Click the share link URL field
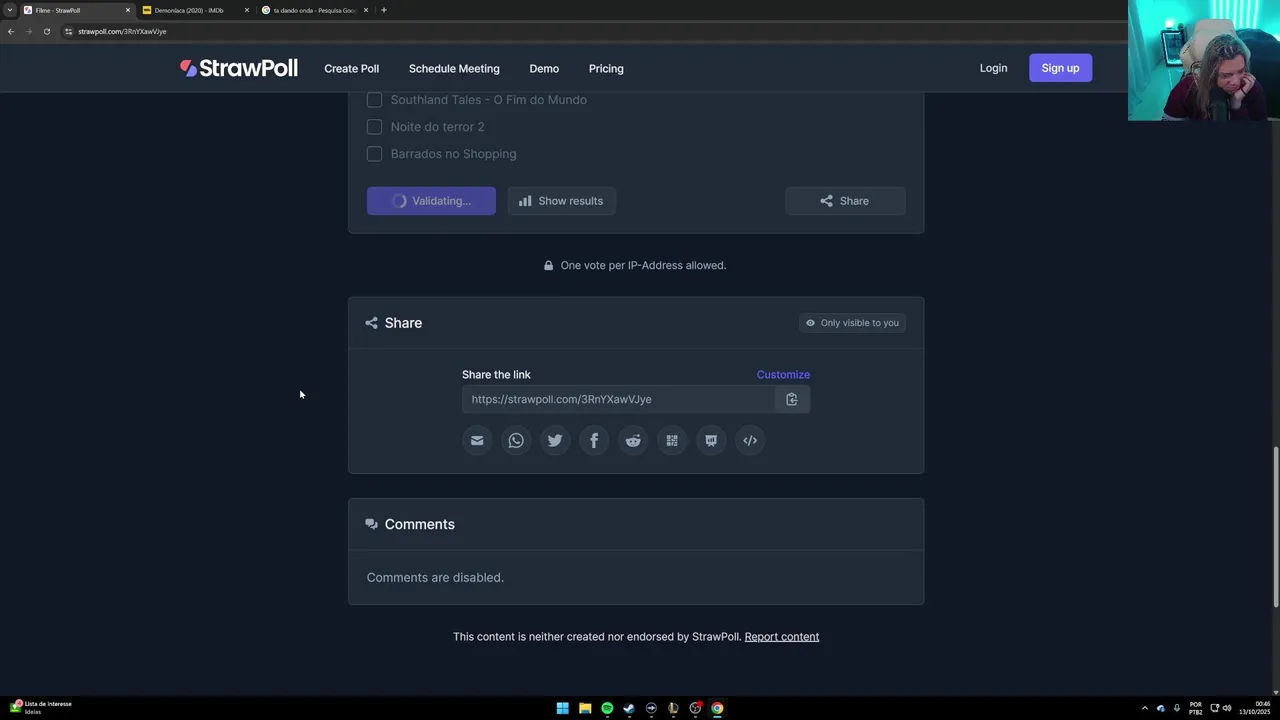Viewport: 1280px width, 720px height. 618,399
